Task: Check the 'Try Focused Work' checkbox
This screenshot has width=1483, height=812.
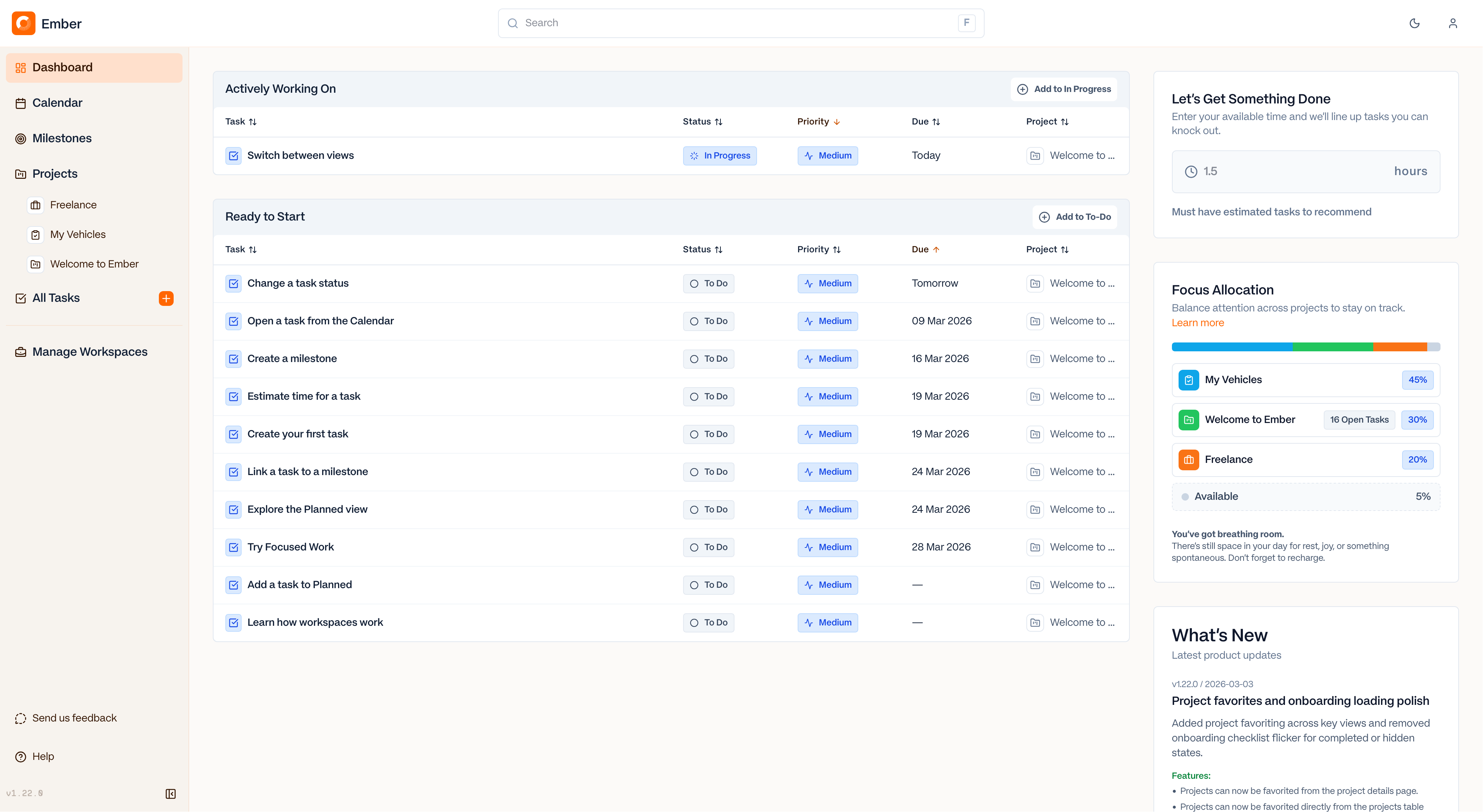Action: coord(233,547)
